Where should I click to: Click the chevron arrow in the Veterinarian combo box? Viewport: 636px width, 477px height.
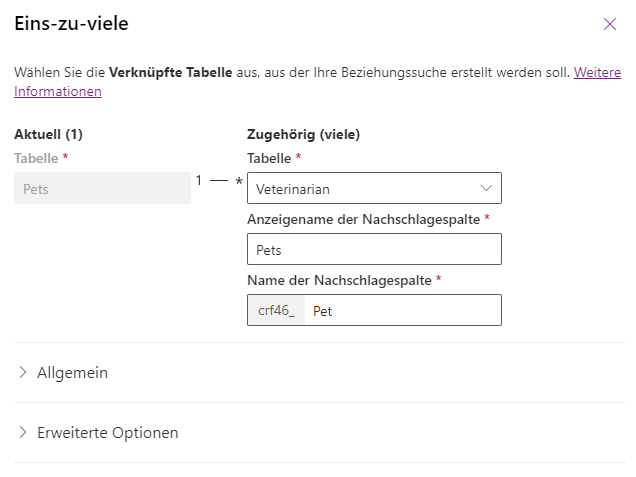[x=486, y=188]
